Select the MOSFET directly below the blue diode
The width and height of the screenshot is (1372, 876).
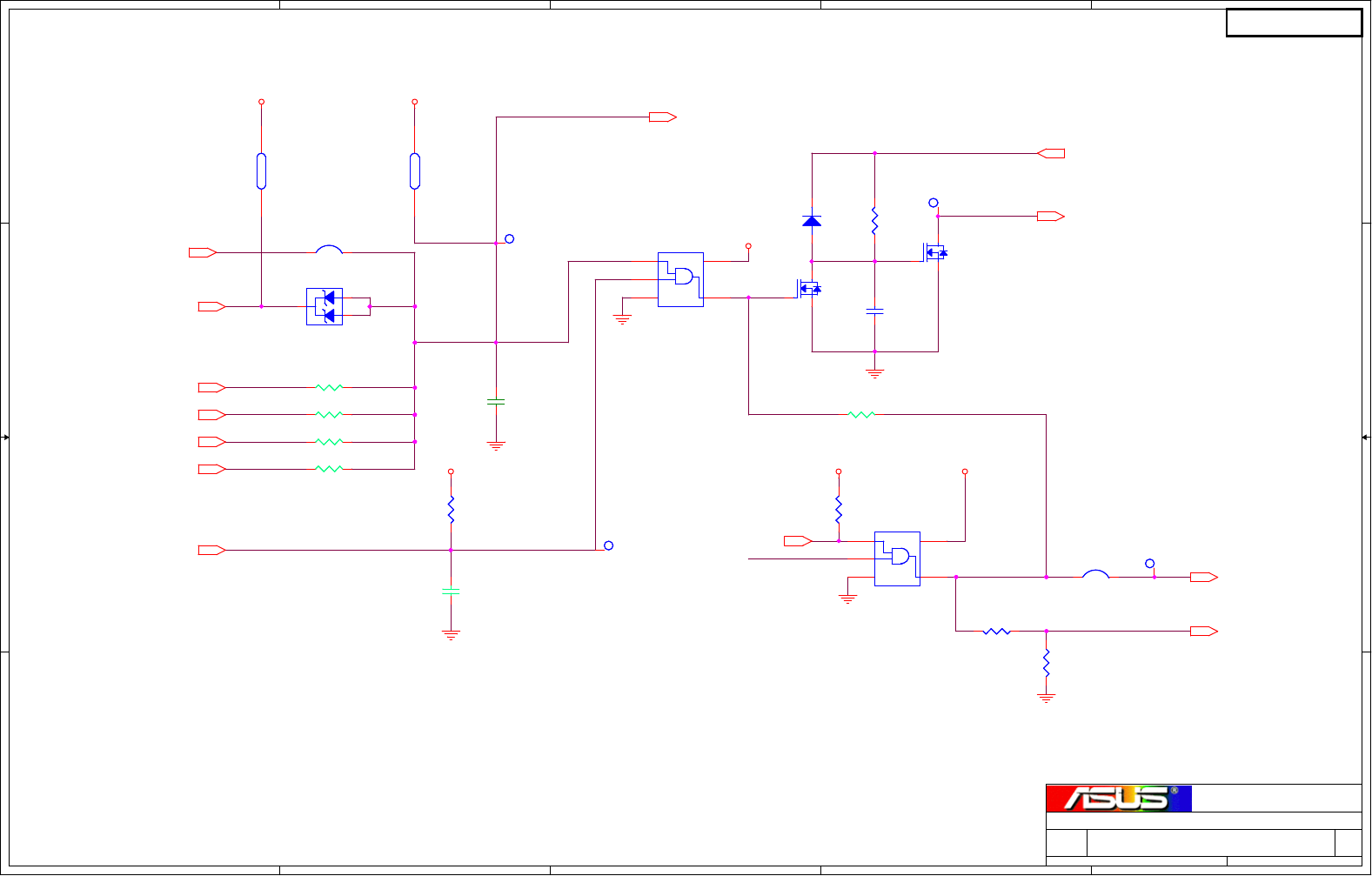(x=809, y=288)
